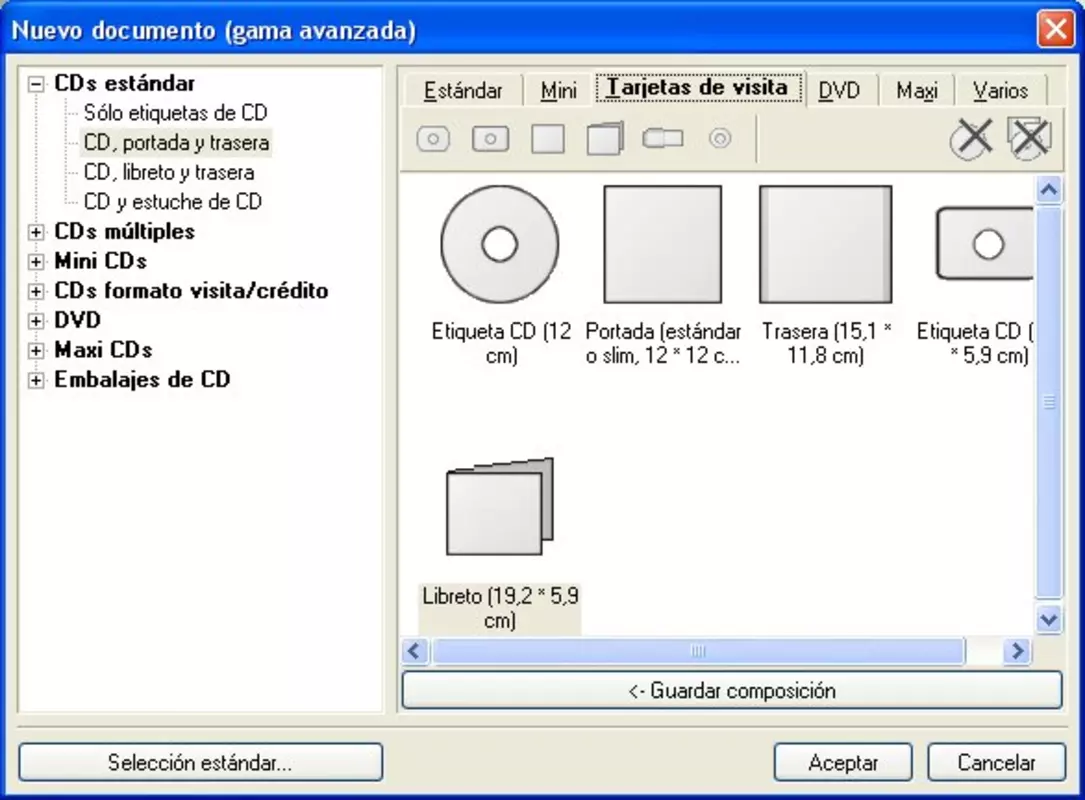Add small mini CD ring element
1085x800 pixels.
720,138
